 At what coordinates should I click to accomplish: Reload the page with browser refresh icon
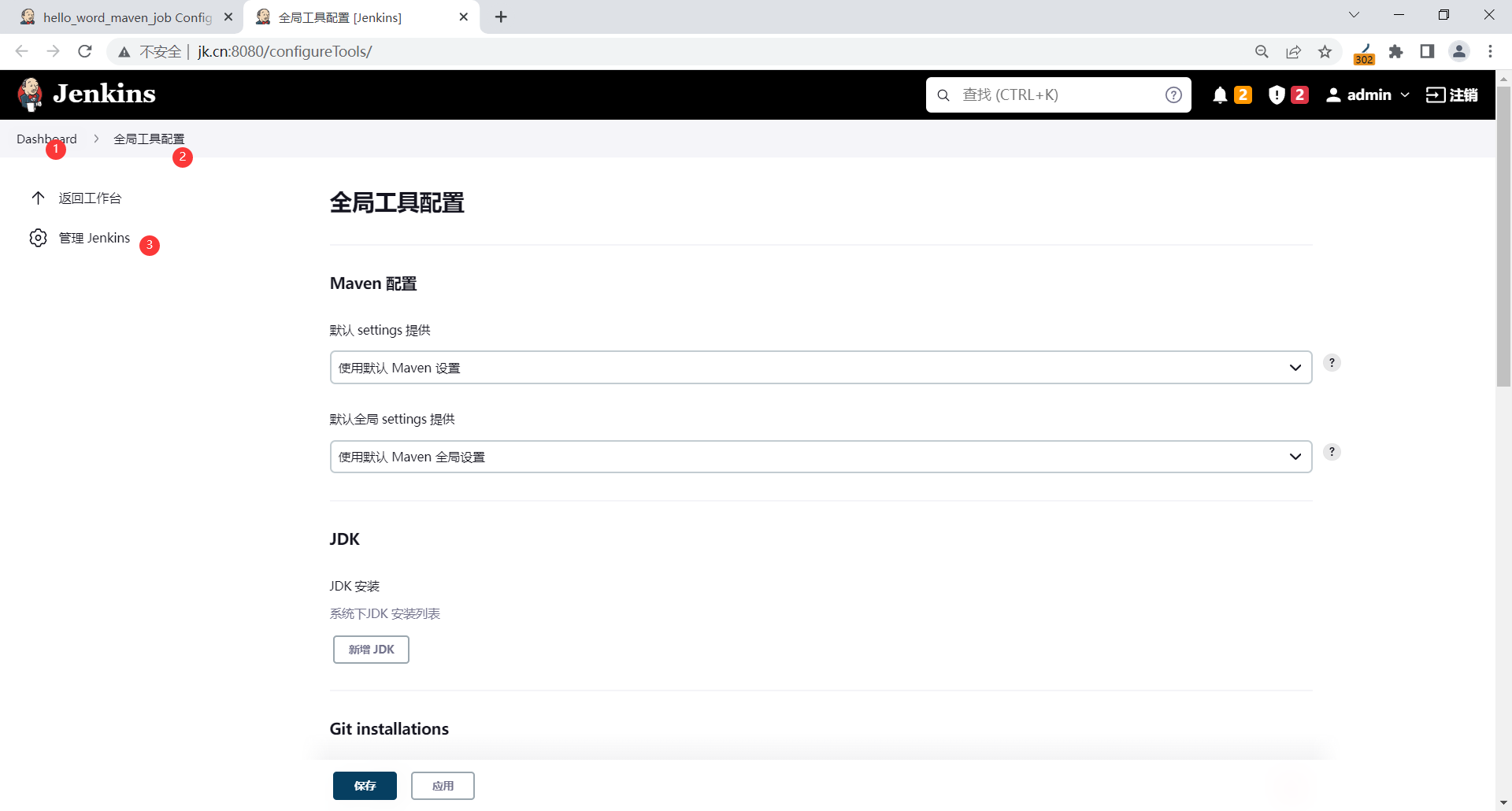85,51
